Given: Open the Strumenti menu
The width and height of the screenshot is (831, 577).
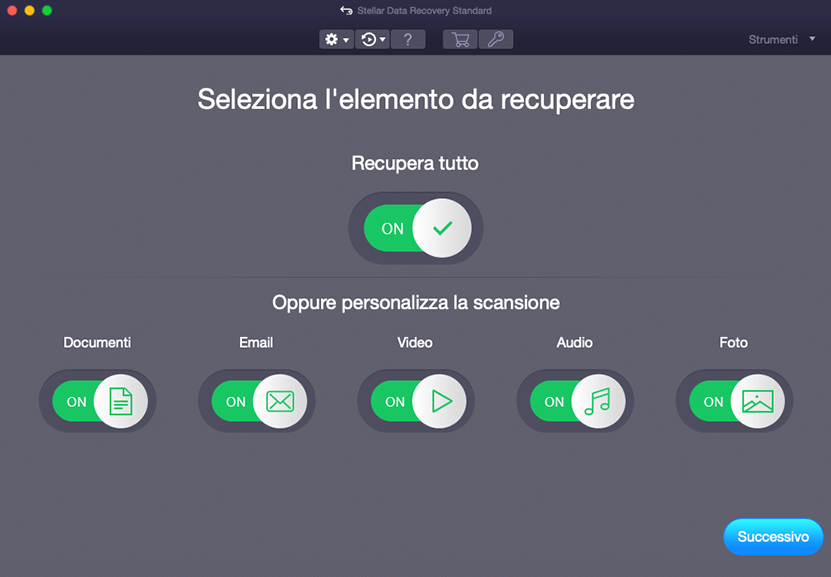Looking at the screenshot, I should point(773,40).
